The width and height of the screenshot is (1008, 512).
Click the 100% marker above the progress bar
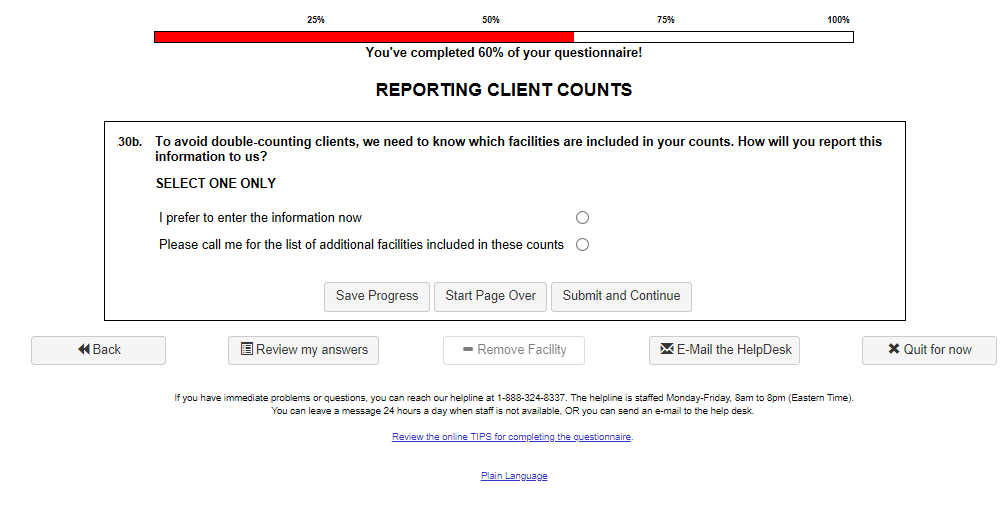(838, 20)
